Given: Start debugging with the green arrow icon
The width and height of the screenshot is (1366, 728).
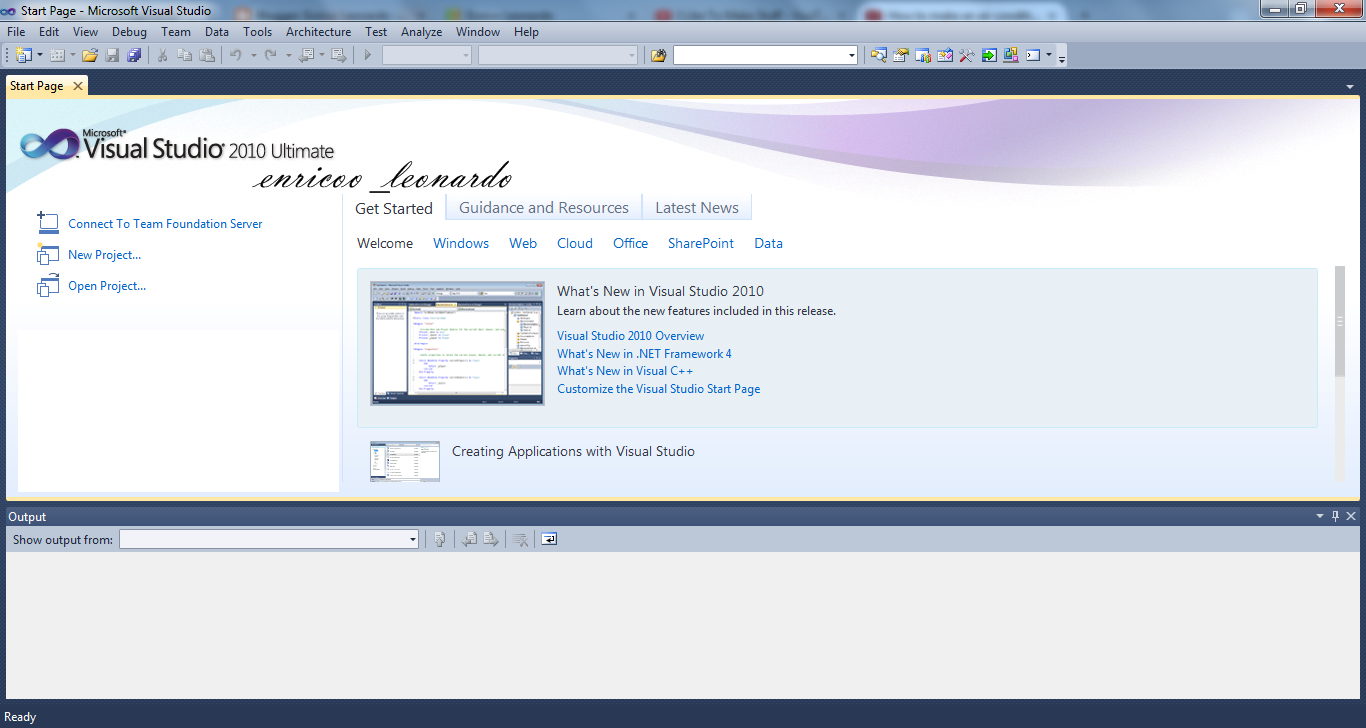Looking at the screenshot, I should (x=366, y=55).
